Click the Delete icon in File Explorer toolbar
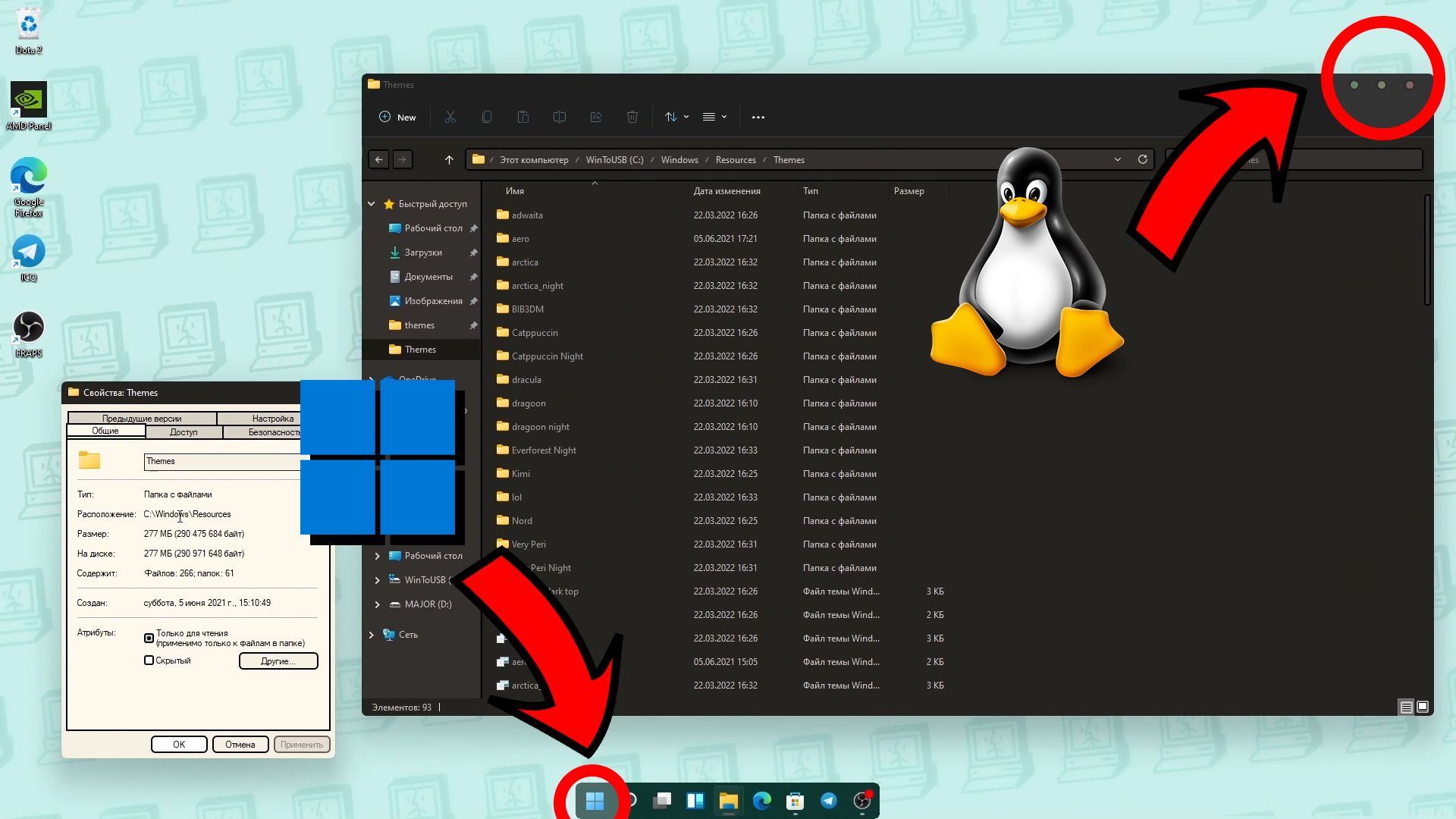Screen dimensions: 1456x819 click(632, 117)
